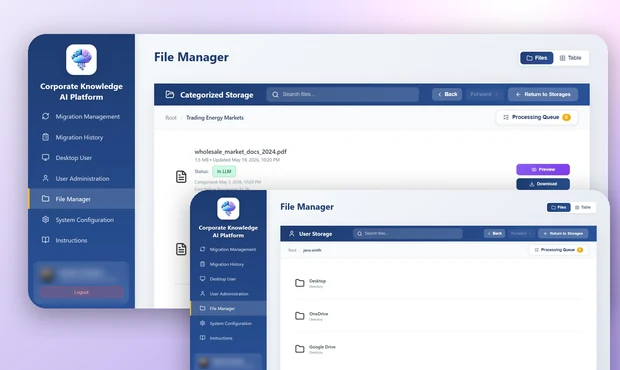Focus the Search files field in User Storage

pos(408,234)
